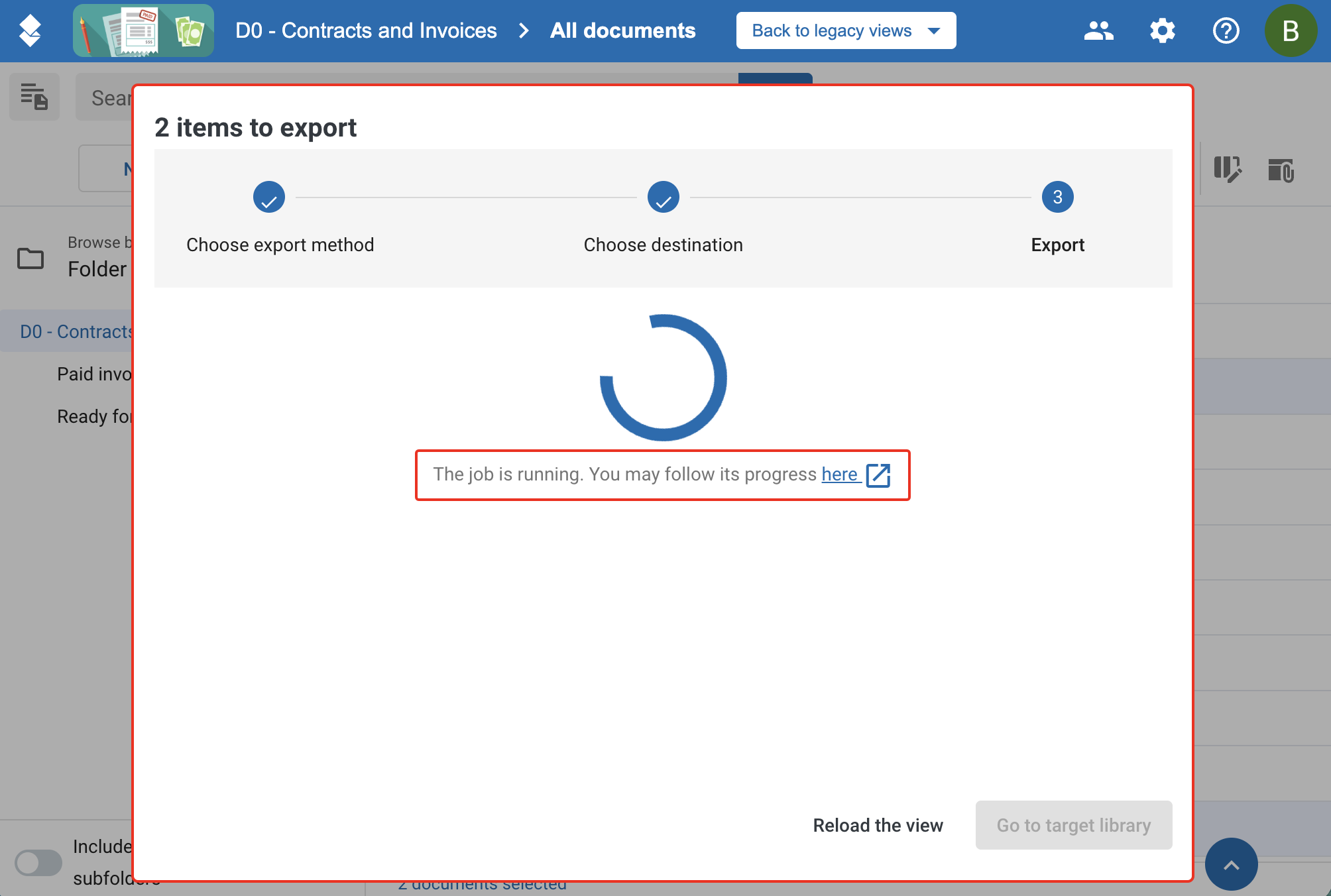Toggle the document list panel icon
Image resolution: width=1331 pixels, height=896 pixels.
click(x=34, y=97)
